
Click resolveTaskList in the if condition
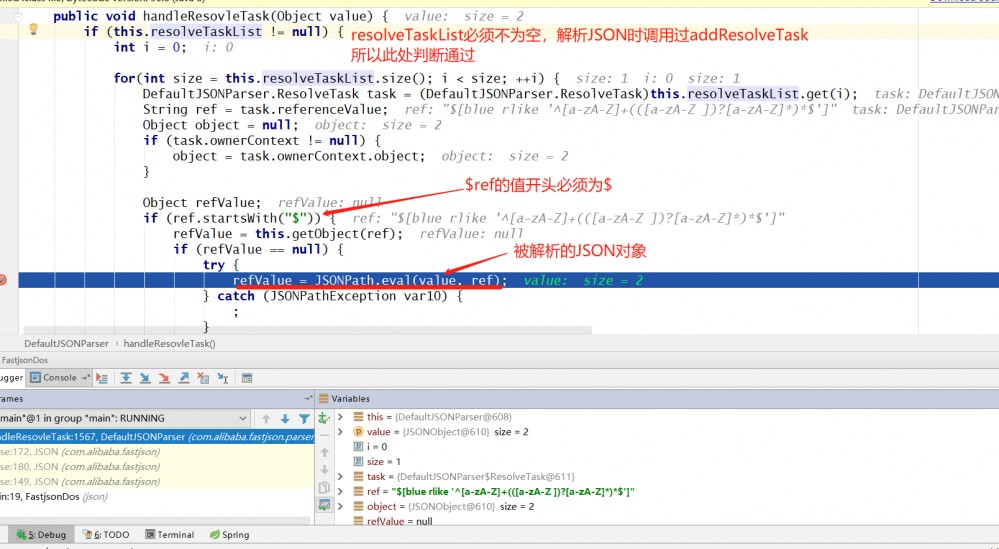tap(206, 31)
